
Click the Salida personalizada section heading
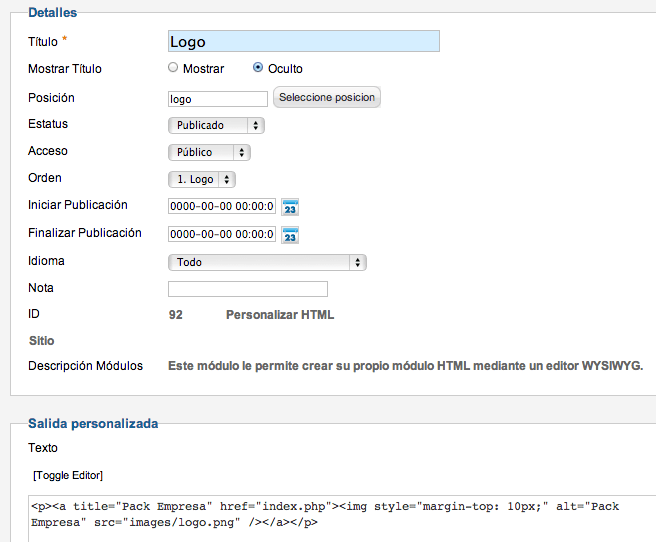point(93,424)
